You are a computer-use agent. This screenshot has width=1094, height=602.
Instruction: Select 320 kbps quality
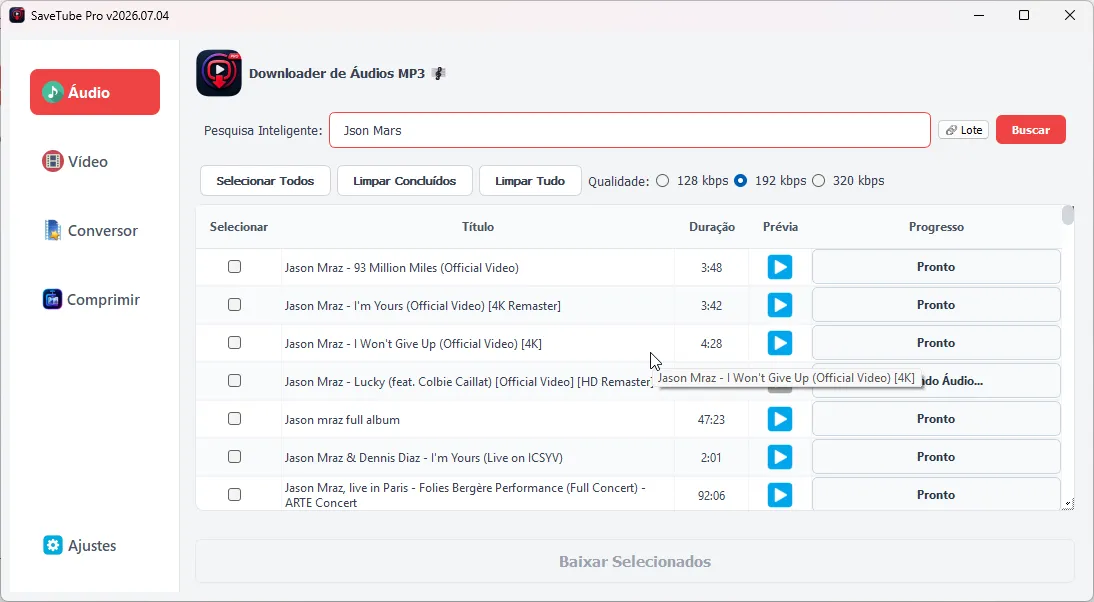tap(819, 181)
